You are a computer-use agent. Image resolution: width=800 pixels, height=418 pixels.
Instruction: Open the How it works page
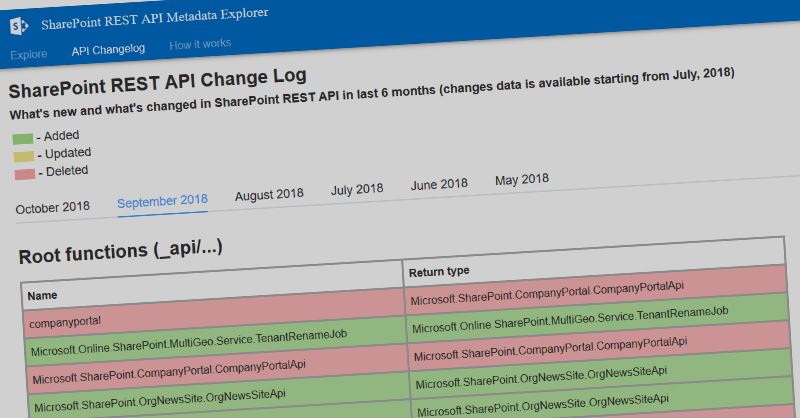(x=200, y=45)
